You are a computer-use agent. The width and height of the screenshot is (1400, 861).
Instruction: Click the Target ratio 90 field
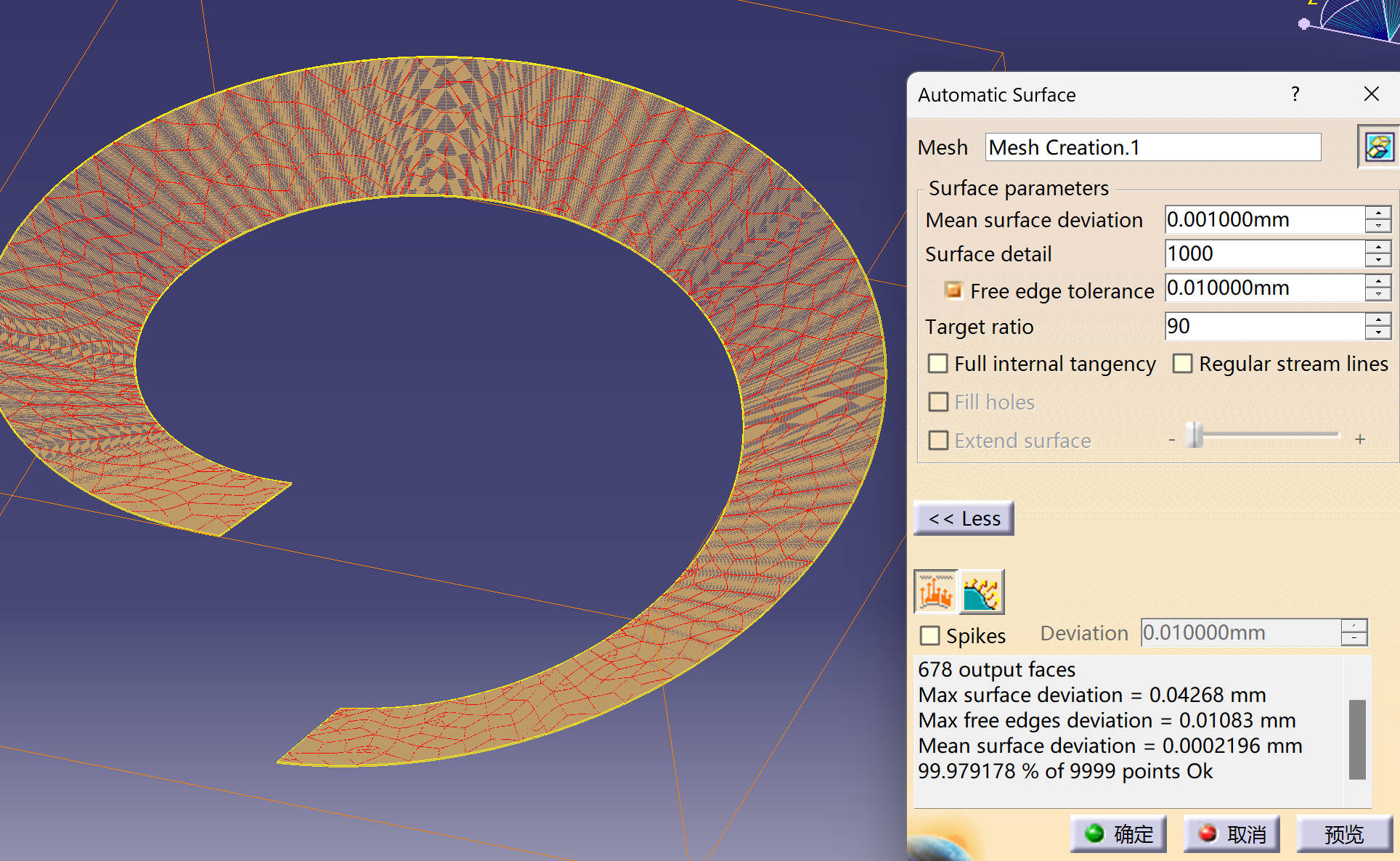1265,326
